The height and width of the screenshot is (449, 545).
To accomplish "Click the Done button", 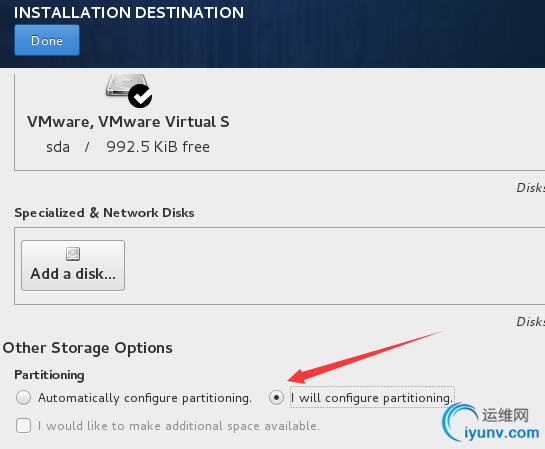I will pyautogui.click(x=47, y=40).
